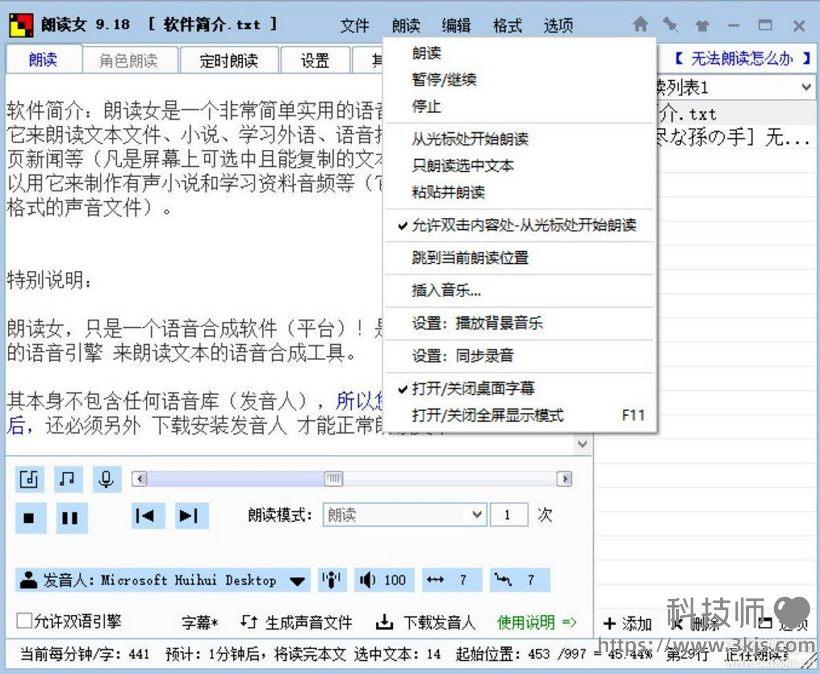Jump to previous segment button
Screen dimensions: 820x674
[147, 516]
